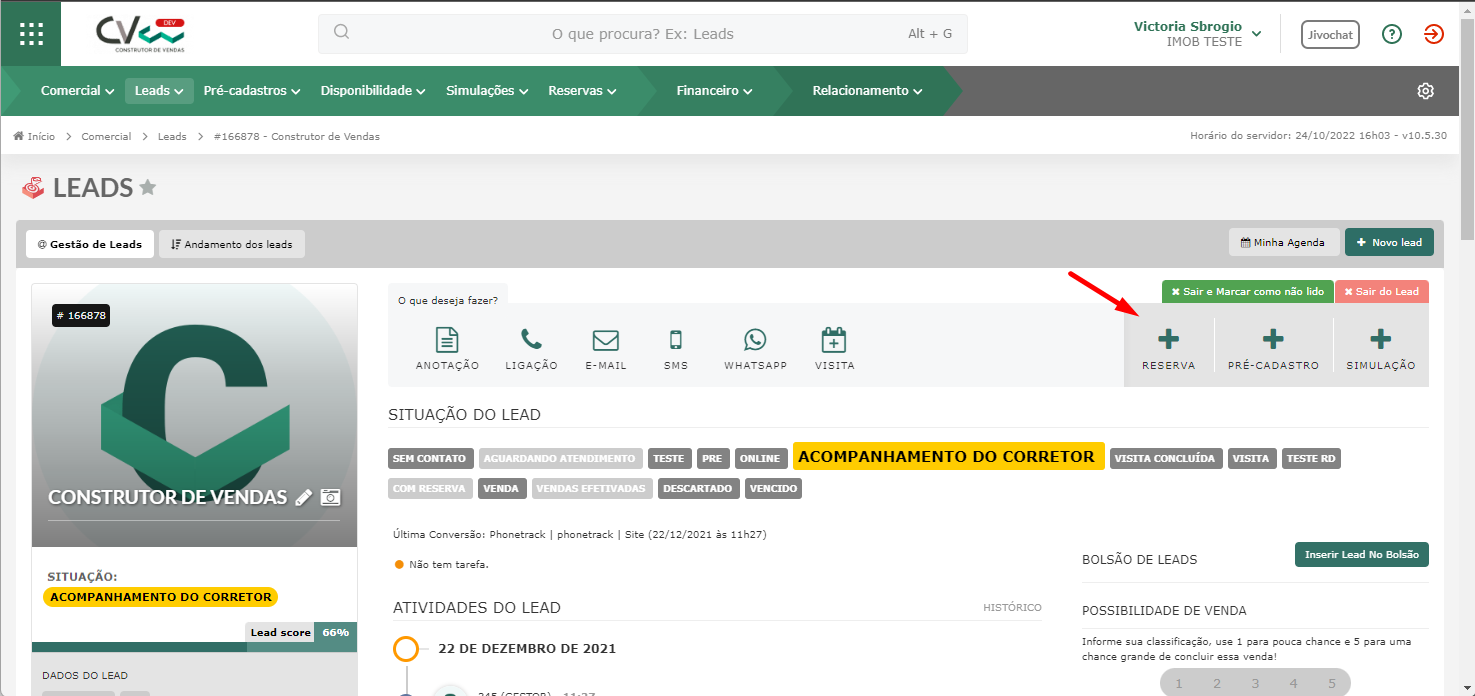Set lead status to DESCARTADO
Viewport: 1475px width, 696px height.
(x=698, y=489)
